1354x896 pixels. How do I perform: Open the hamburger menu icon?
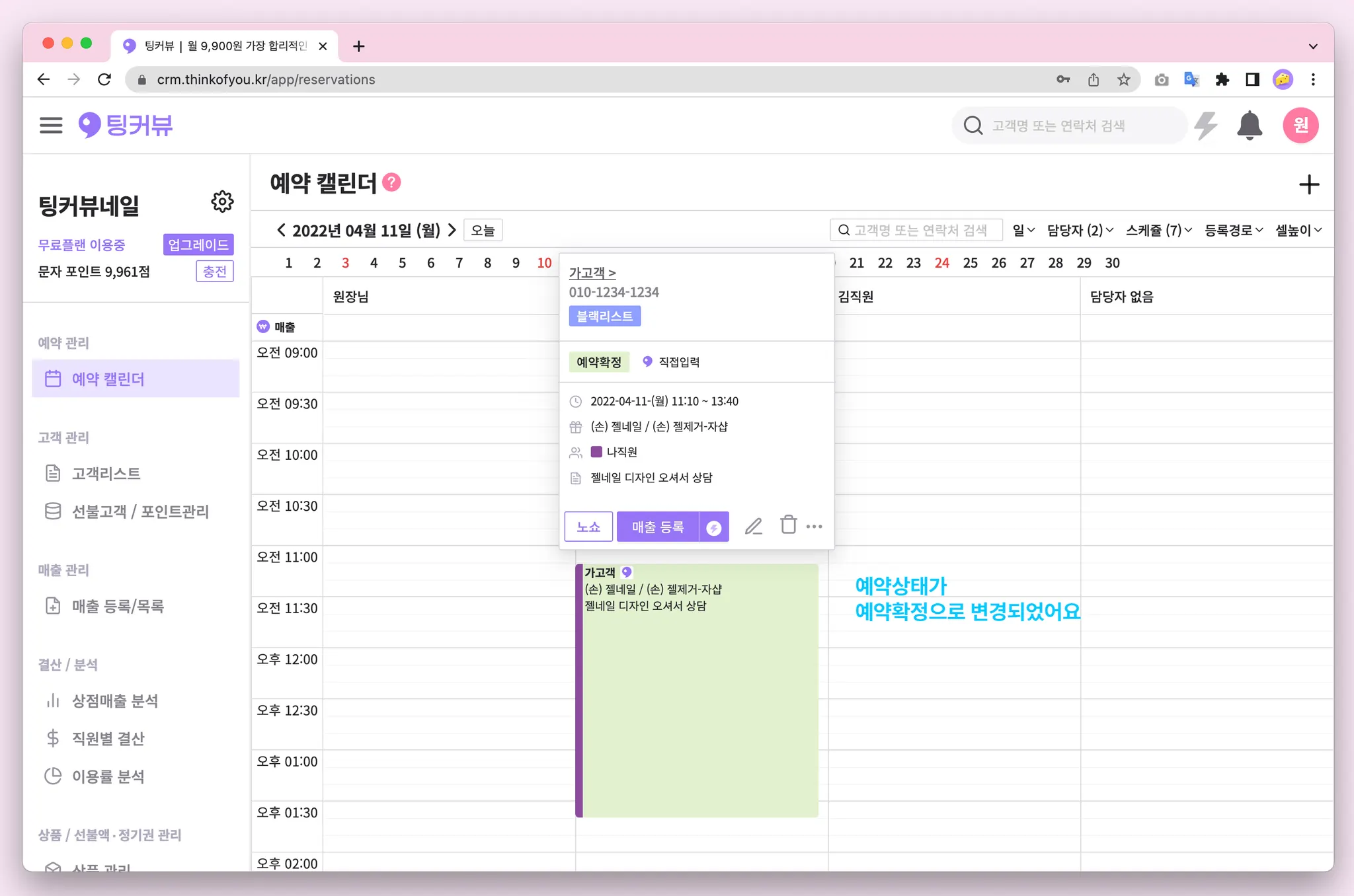(x=51, y=125)
